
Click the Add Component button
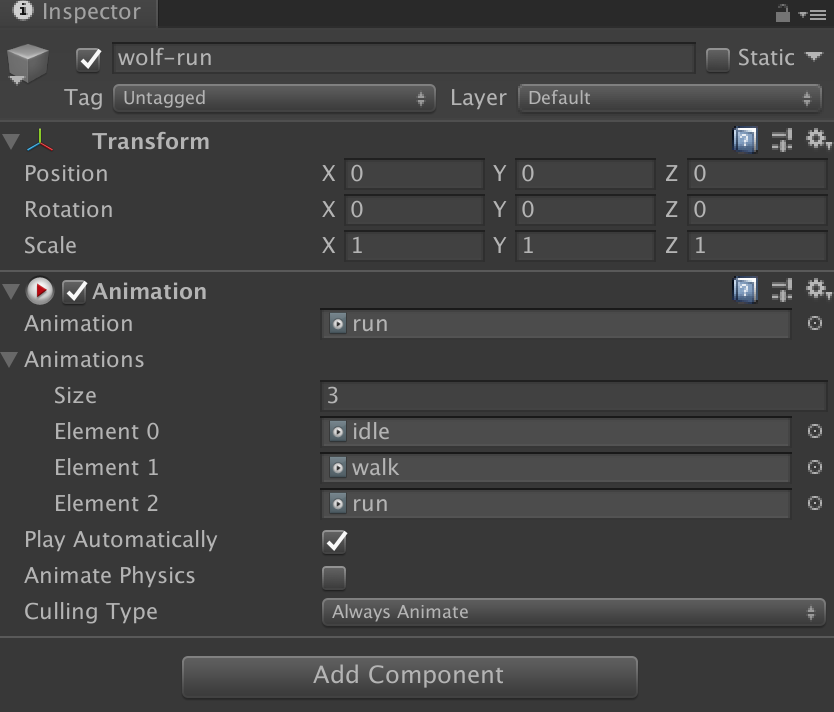click(409, 675)
